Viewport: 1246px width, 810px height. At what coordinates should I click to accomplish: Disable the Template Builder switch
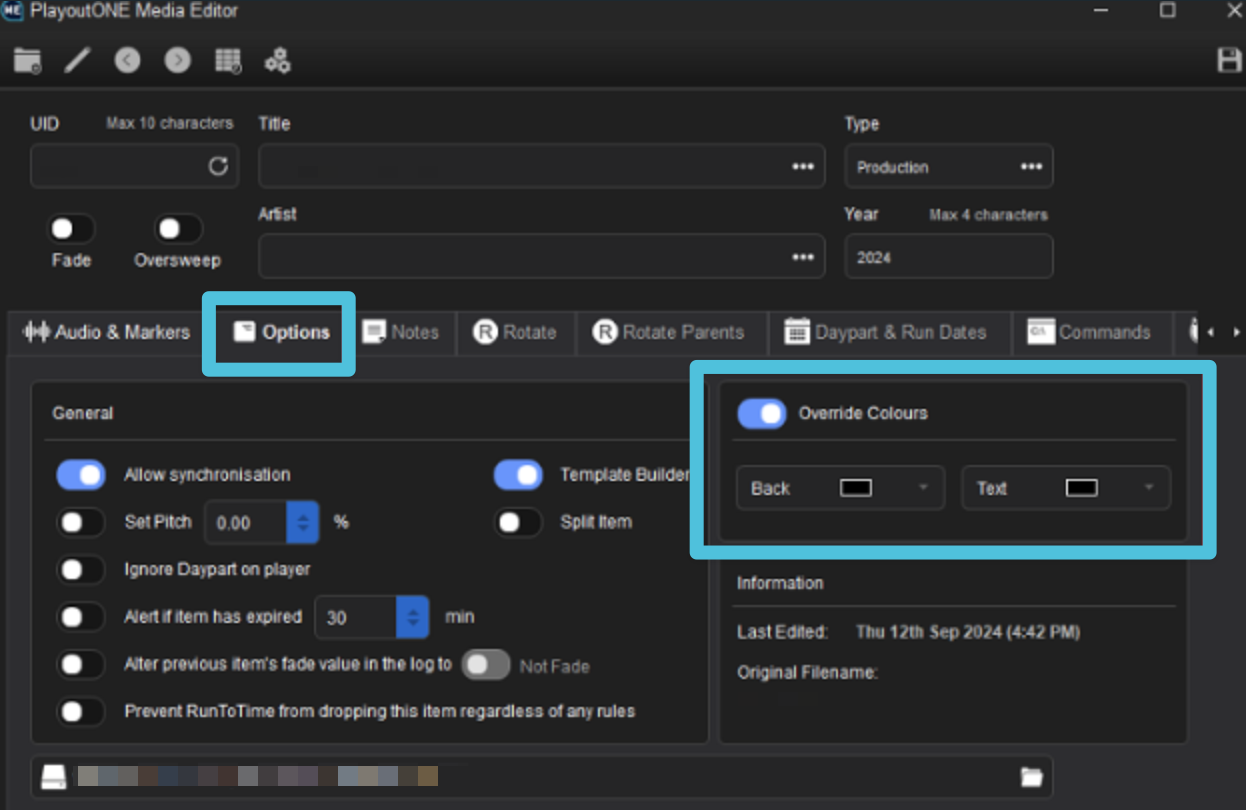(x=518, y=475)
